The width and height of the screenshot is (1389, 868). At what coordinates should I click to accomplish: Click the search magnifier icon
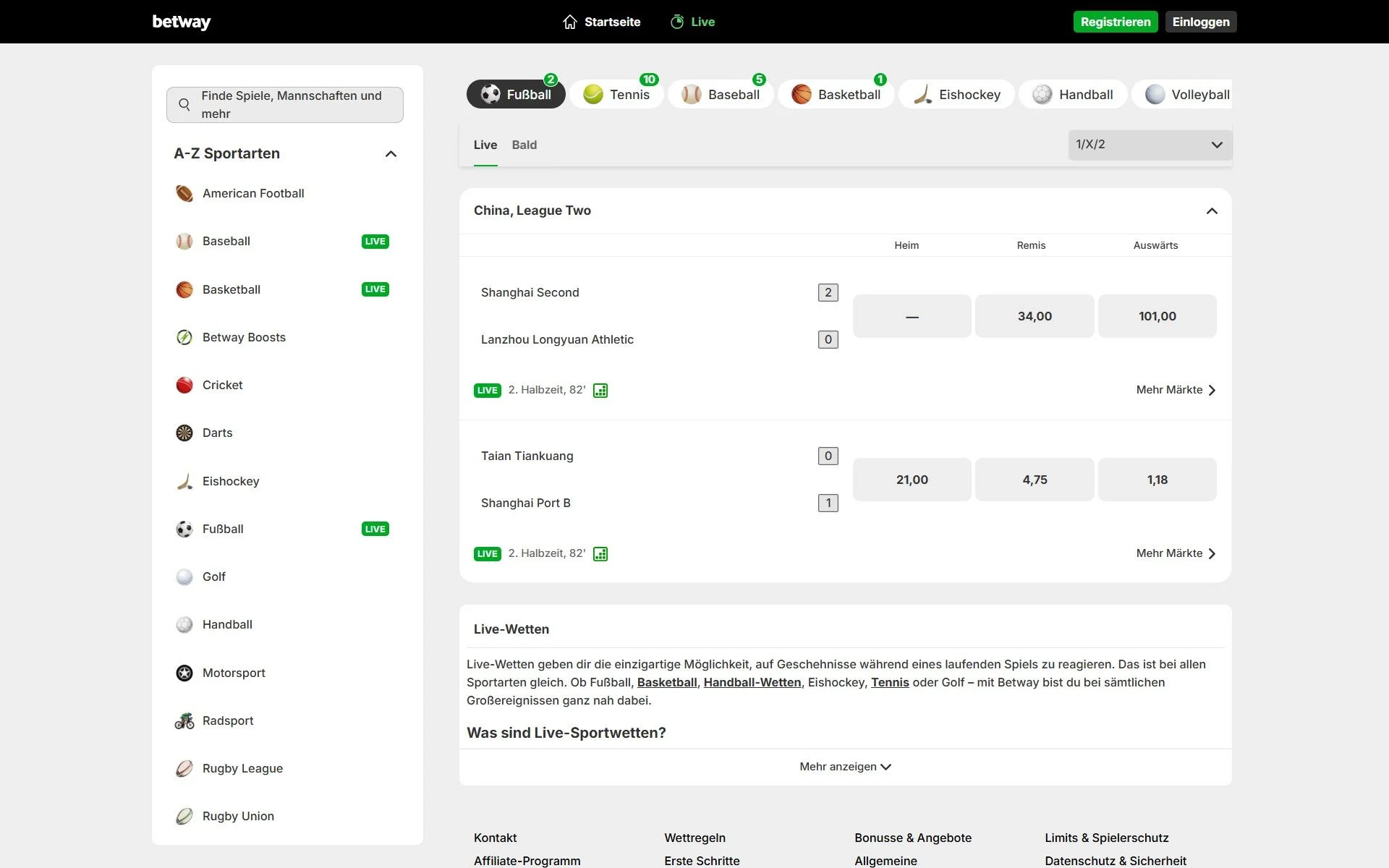[x=184, y=105]
